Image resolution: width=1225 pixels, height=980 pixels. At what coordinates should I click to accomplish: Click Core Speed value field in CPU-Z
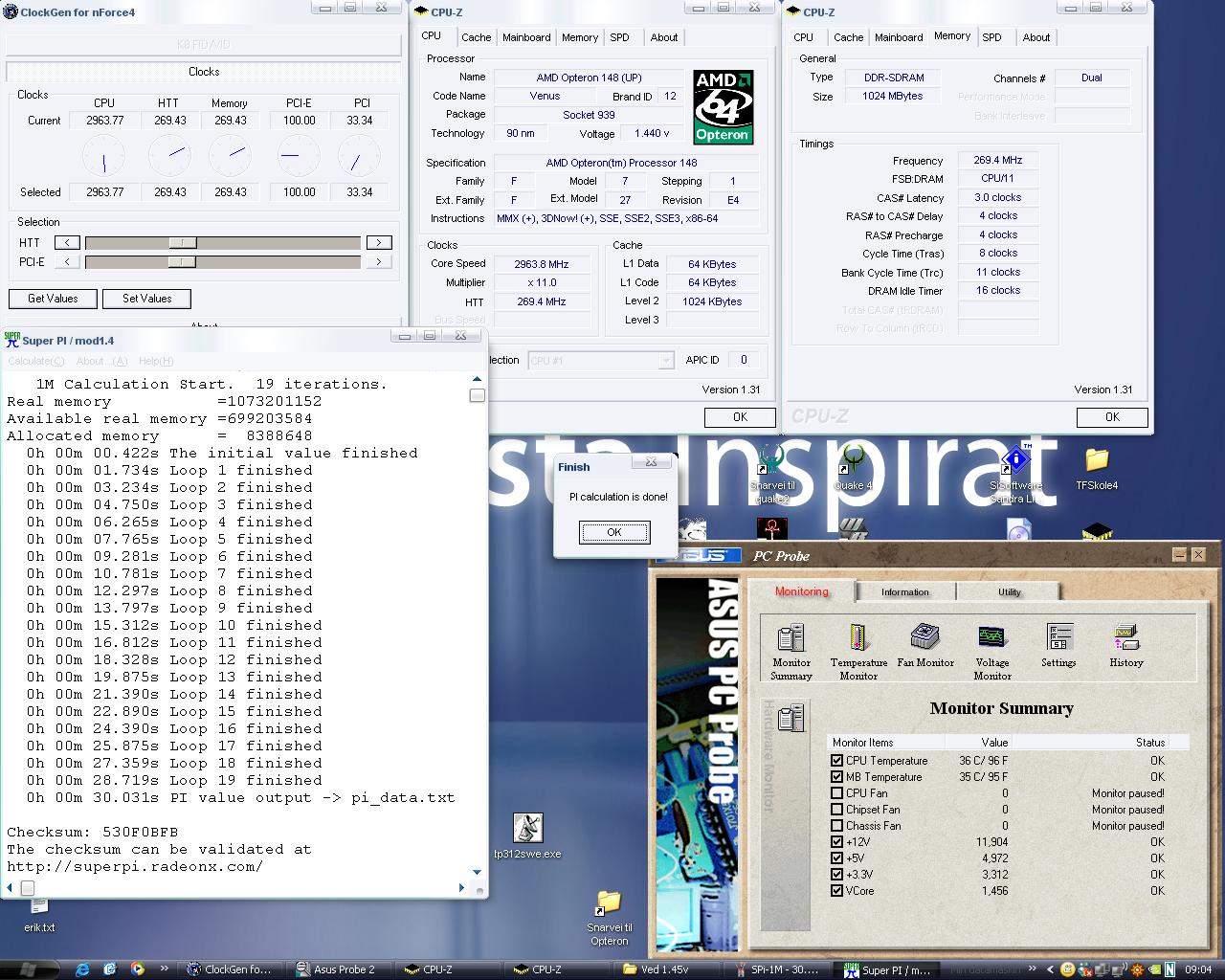coord(542,264)
